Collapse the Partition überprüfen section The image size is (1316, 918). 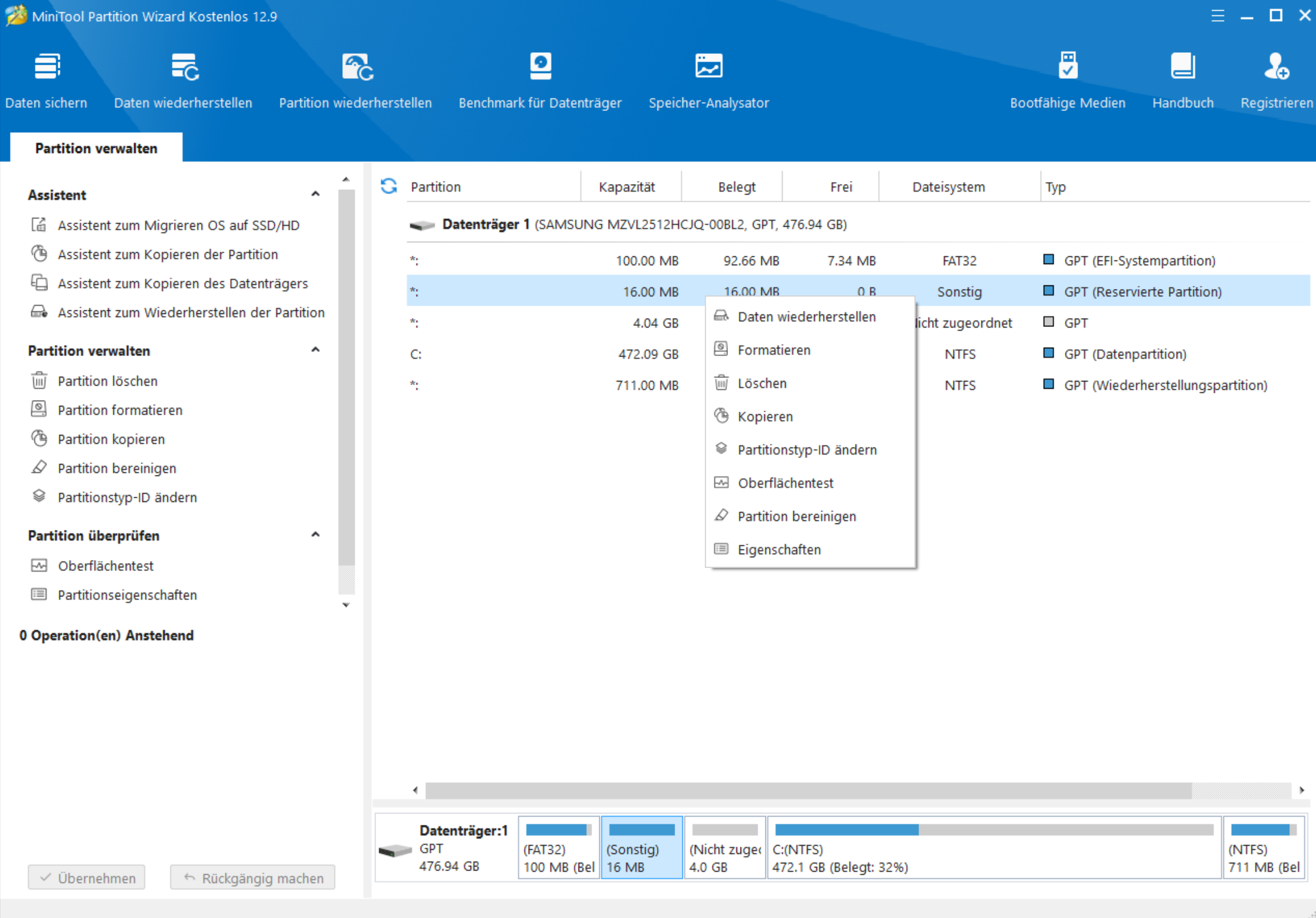click(x=316, y=535)
